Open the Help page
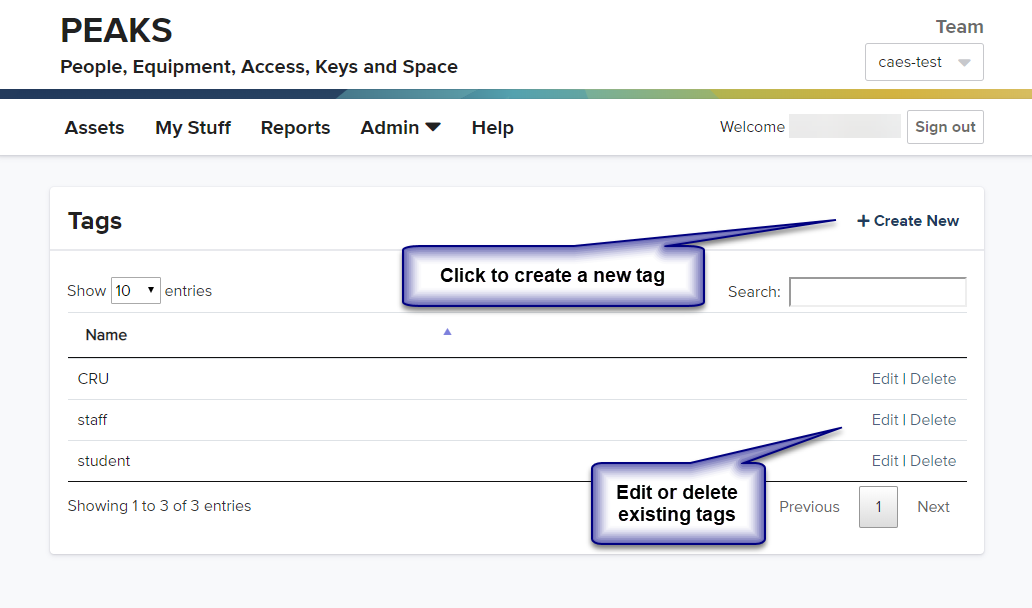The image size is (1032, 608). click(x=492, y=128)
